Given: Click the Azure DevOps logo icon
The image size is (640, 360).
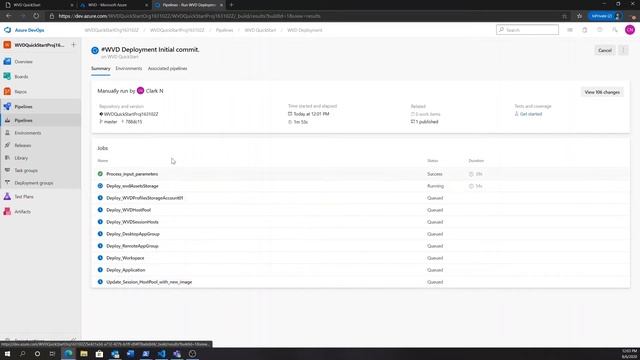Looking at the screenshot, I should coord(7,30).
